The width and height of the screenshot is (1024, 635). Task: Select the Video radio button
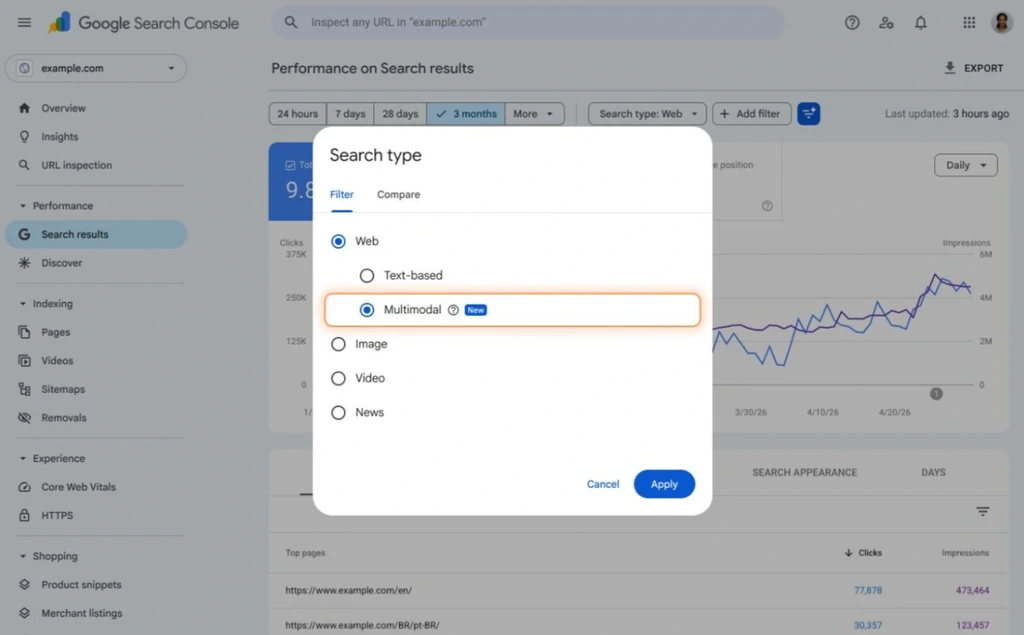pyautogui.click(x=338, y=378)
